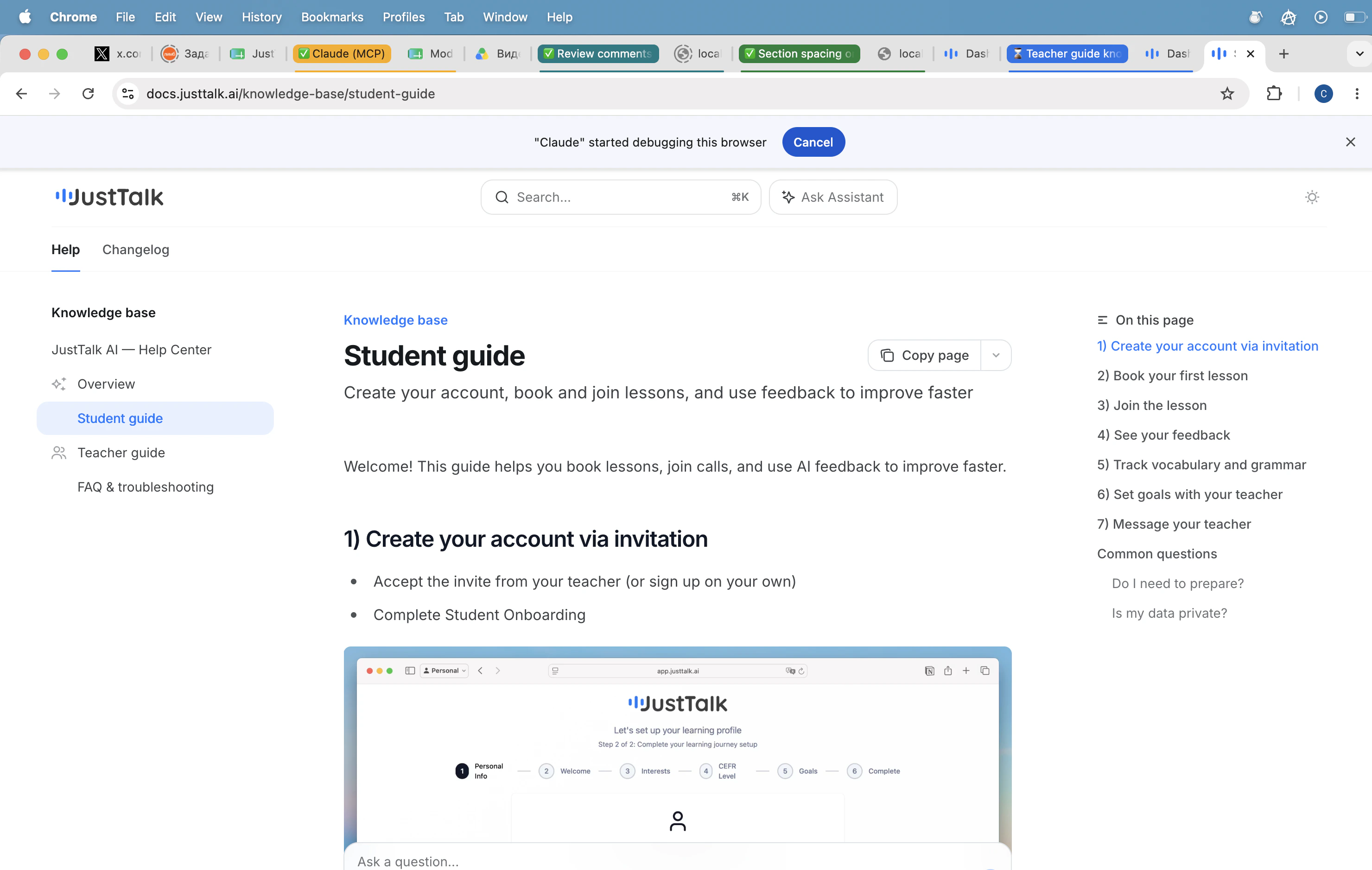Viewport: 1372px width, 870px height.
Task: Select the Help tab
Action: pyautogui.click(x=65, y=249)
